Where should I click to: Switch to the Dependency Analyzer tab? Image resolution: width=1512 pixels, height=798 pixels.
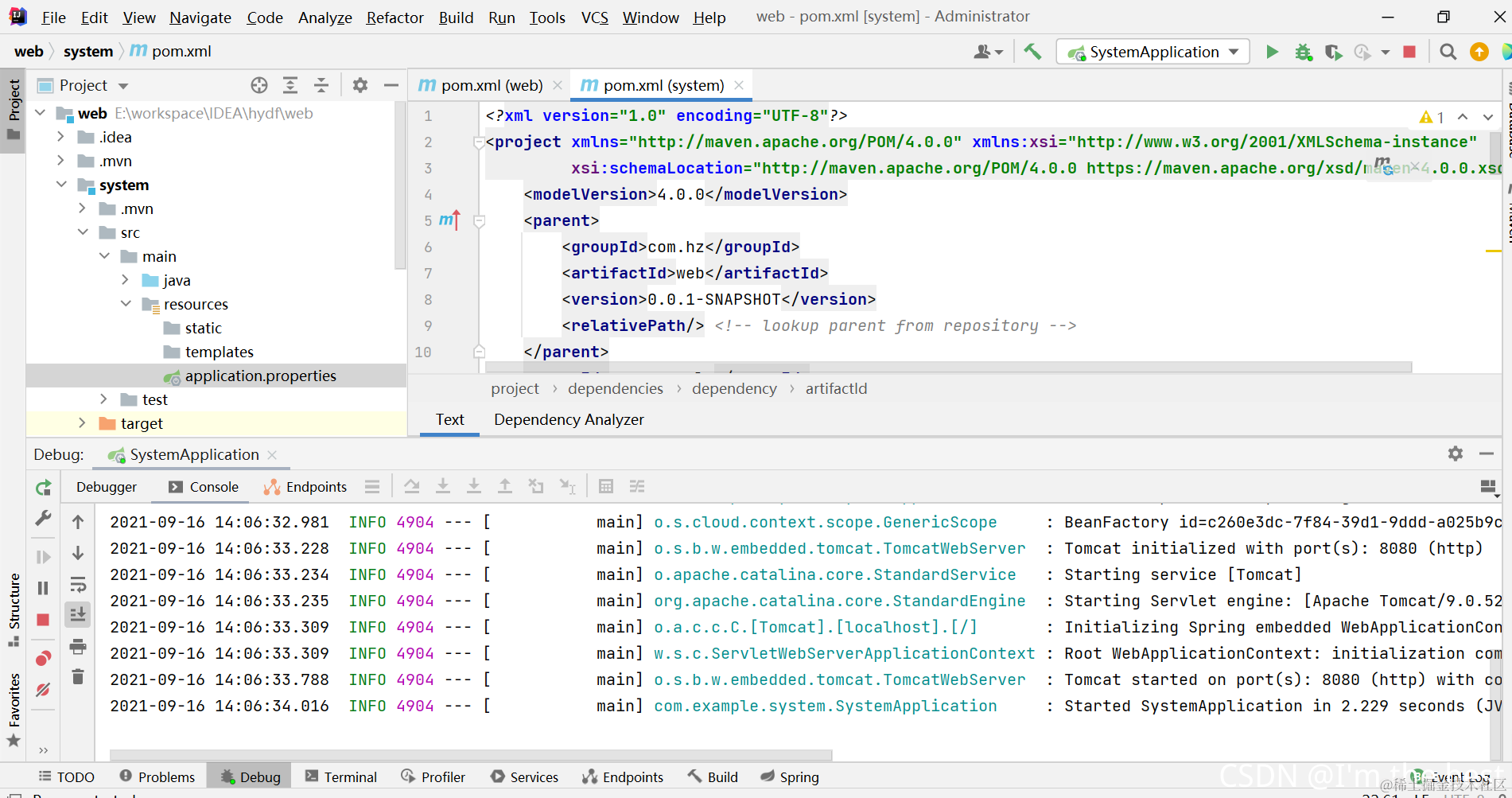[x=569, y=419]
